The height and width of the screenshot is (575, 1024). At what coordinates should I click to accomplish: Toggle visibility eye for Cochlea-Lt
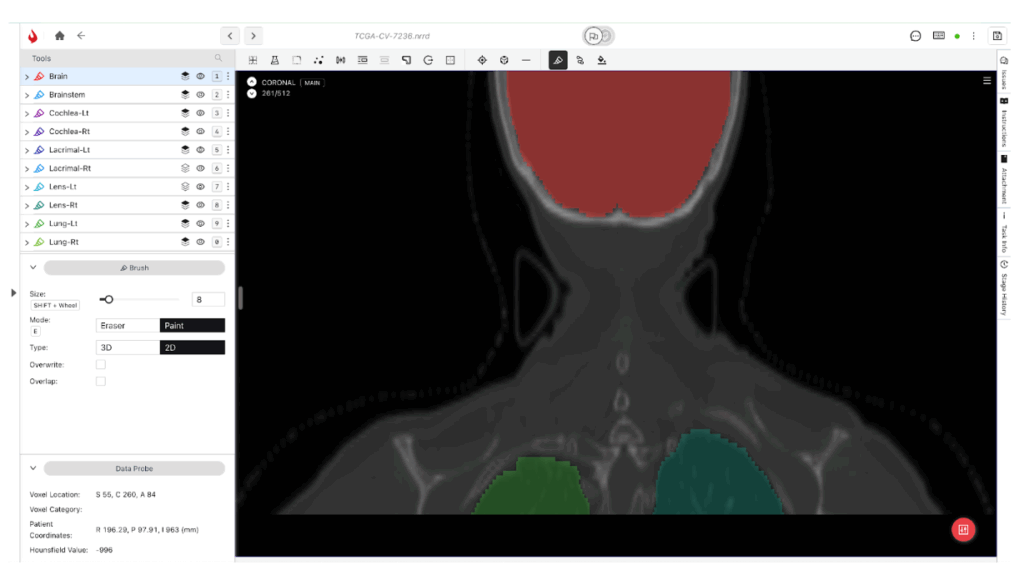(200, 113)
